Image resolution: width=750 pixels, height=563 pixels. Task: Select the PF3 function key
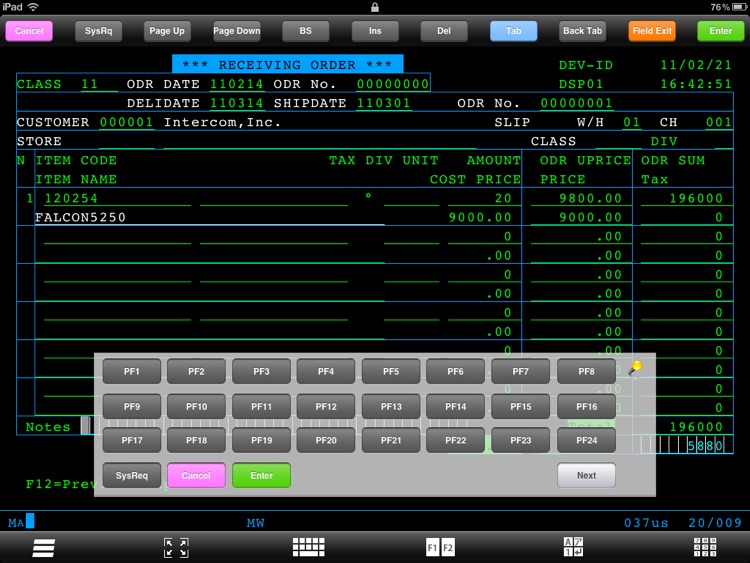point(261,371)
